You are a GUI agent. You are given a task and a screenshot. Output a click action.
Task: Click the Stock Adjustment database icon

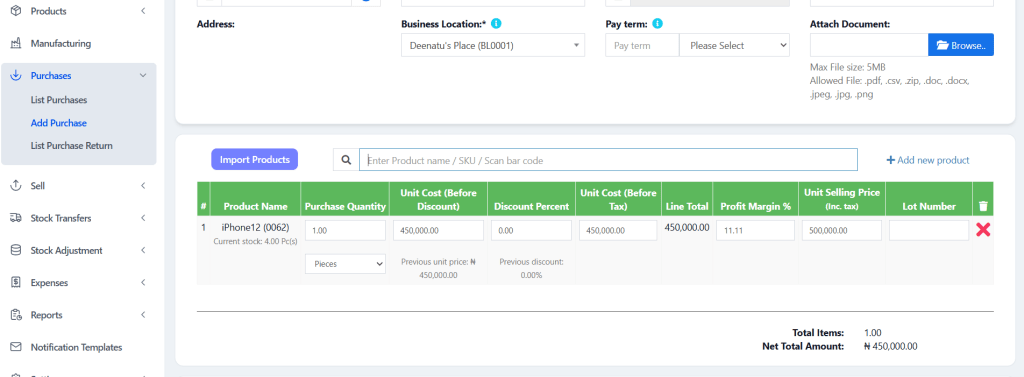click(16, 250)
